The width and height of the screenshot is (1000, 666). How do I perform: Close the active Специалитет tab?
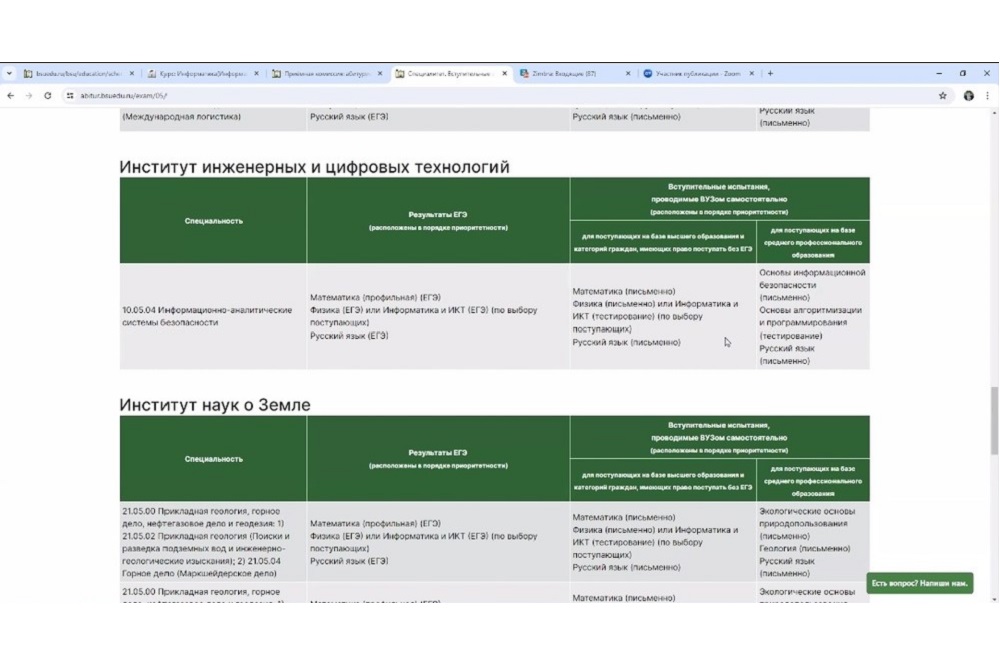click(505, 73)
